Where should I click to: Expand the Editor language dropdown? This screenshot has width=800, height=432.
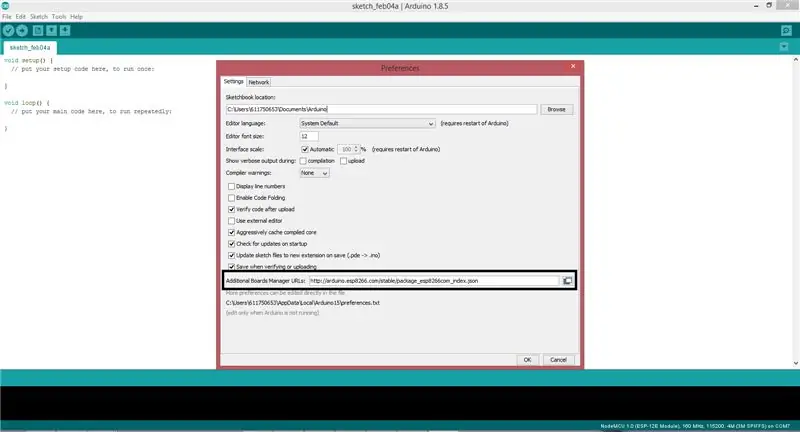point(367,123)
